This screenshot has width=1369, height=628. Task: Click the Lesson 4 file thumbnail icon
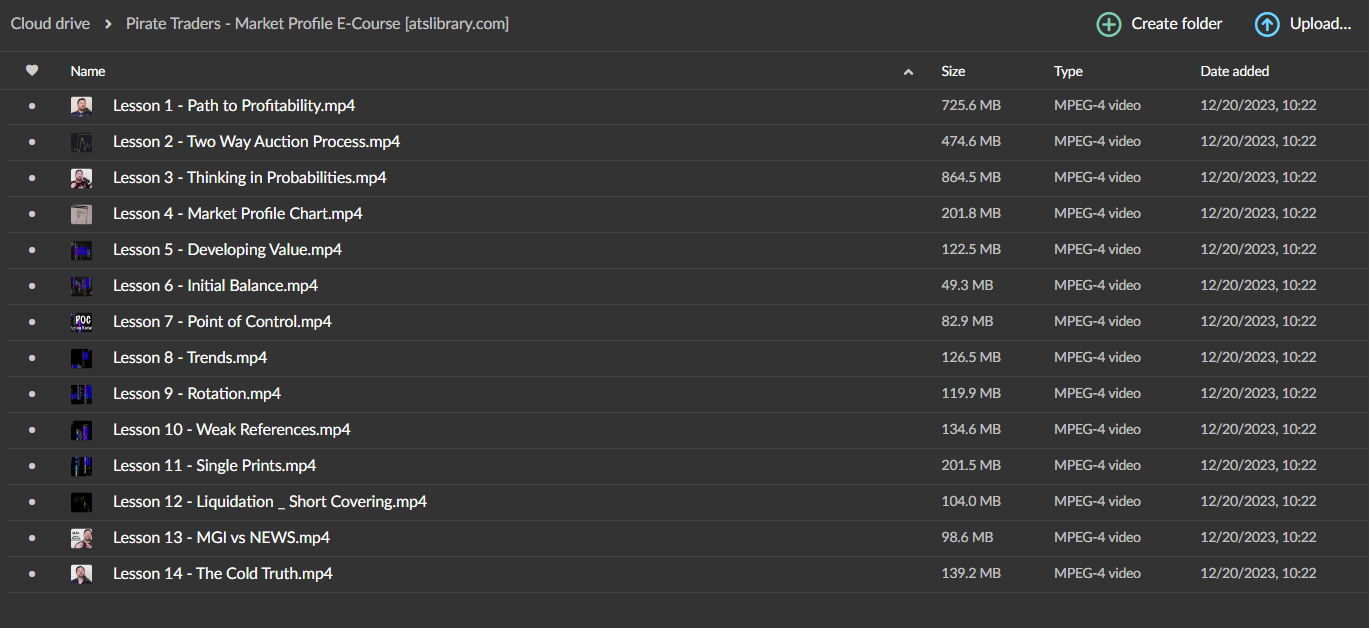81,214
